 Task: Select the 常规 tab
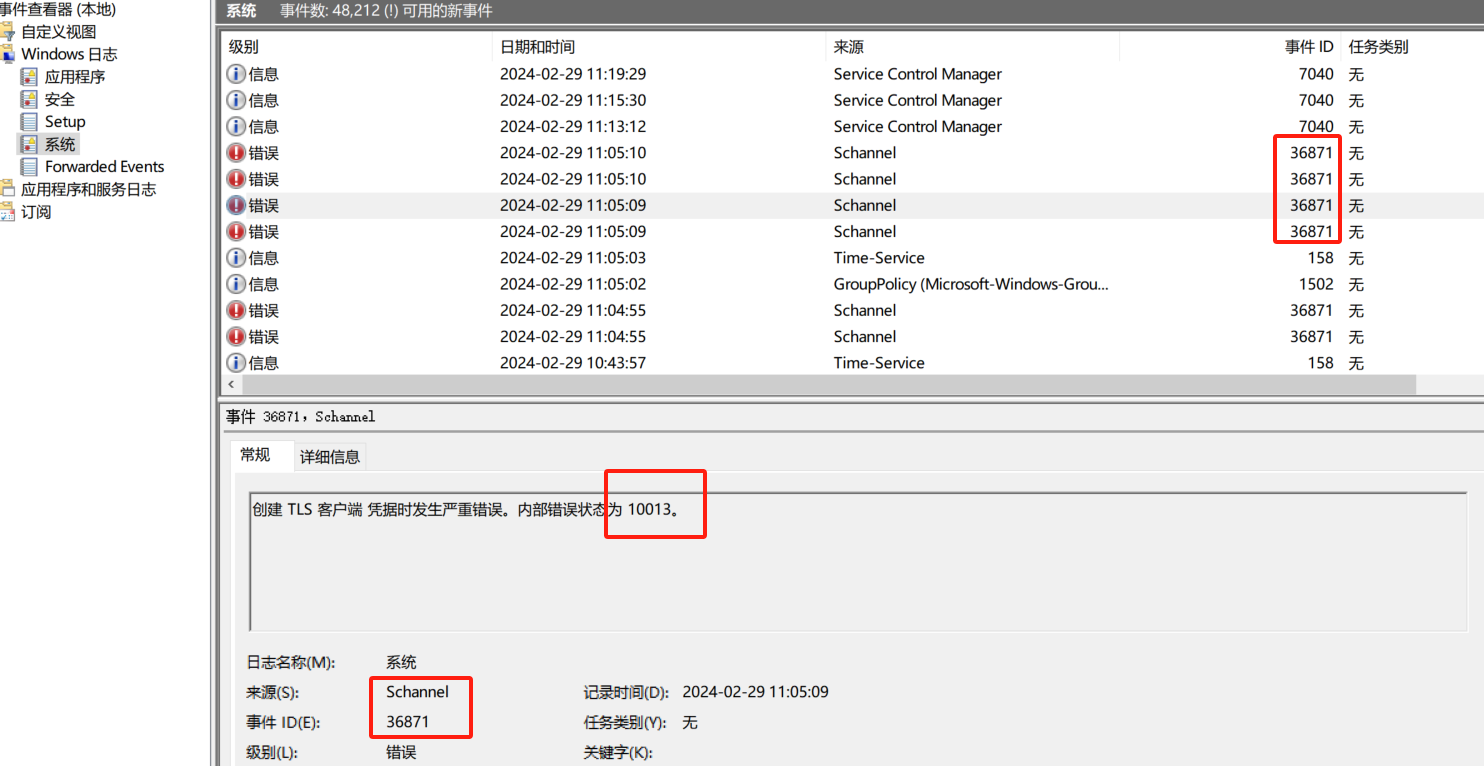coord(261,455)
